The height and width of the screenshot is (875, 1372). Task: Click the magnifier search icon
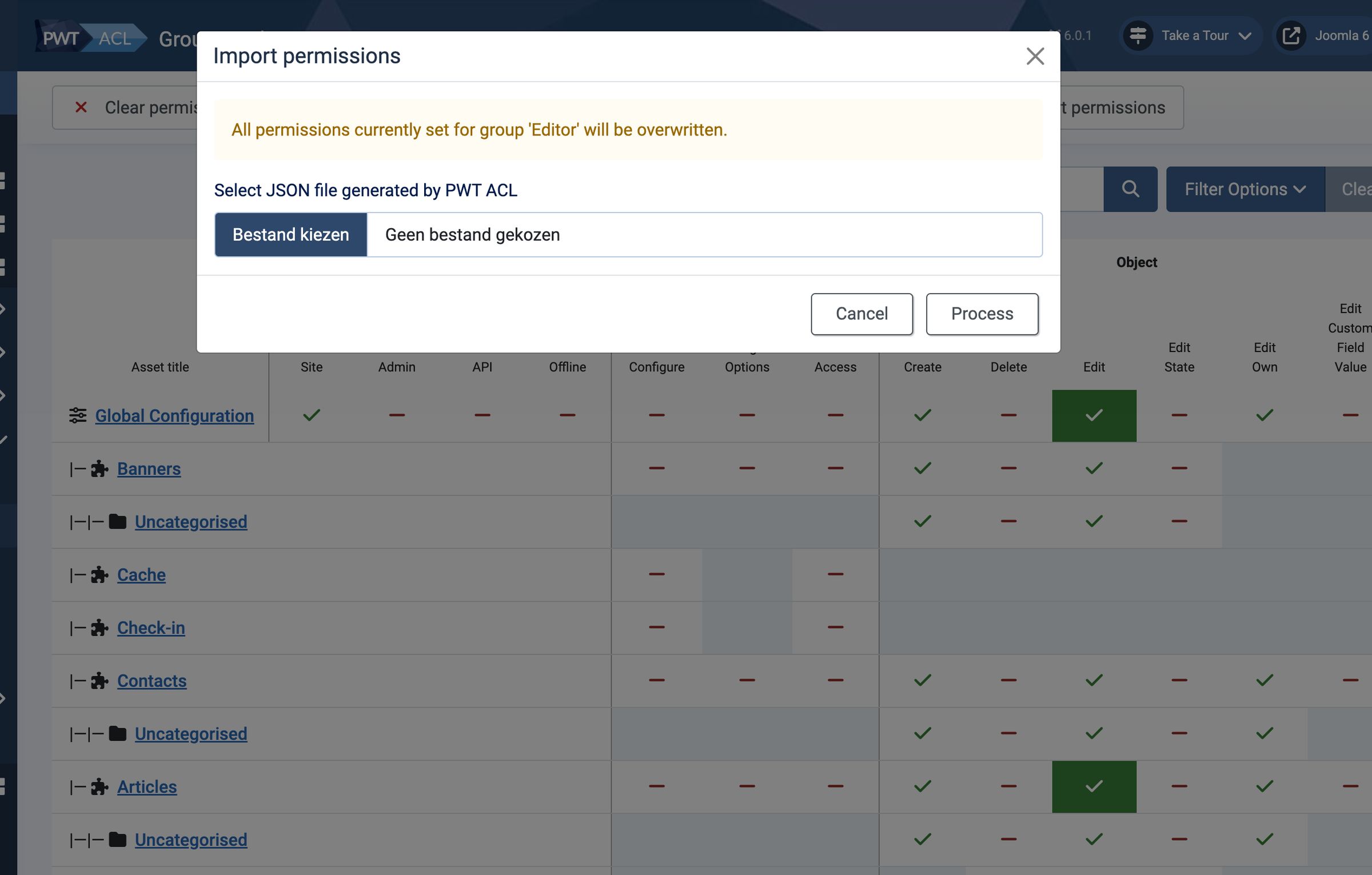click(x=1130, y=189)
